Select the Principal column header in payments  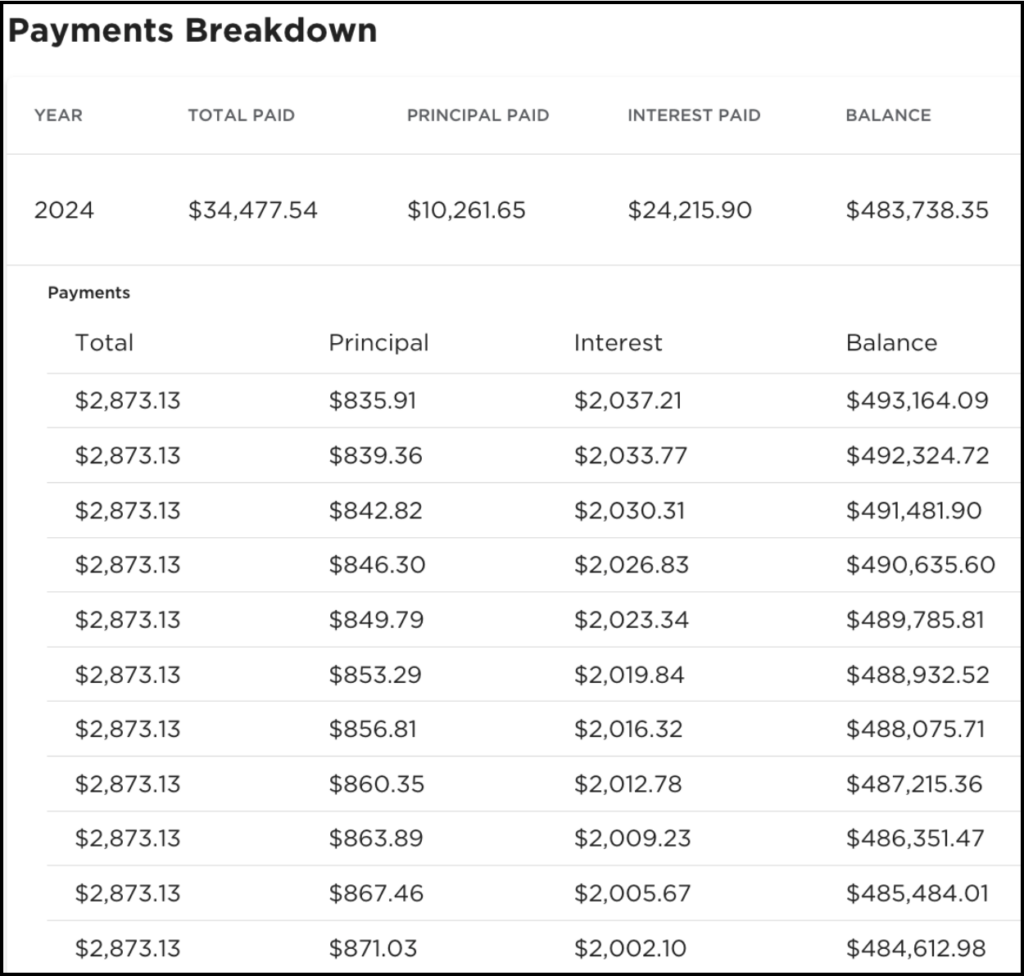(378, 343)
